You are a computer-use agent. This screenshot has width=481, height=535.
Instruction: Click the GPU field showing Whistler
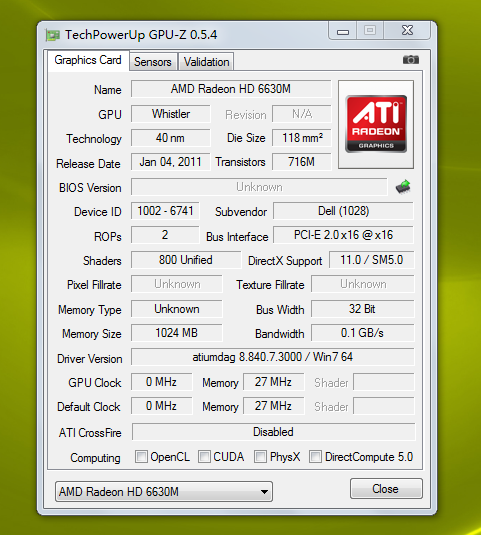click(171, 114)
